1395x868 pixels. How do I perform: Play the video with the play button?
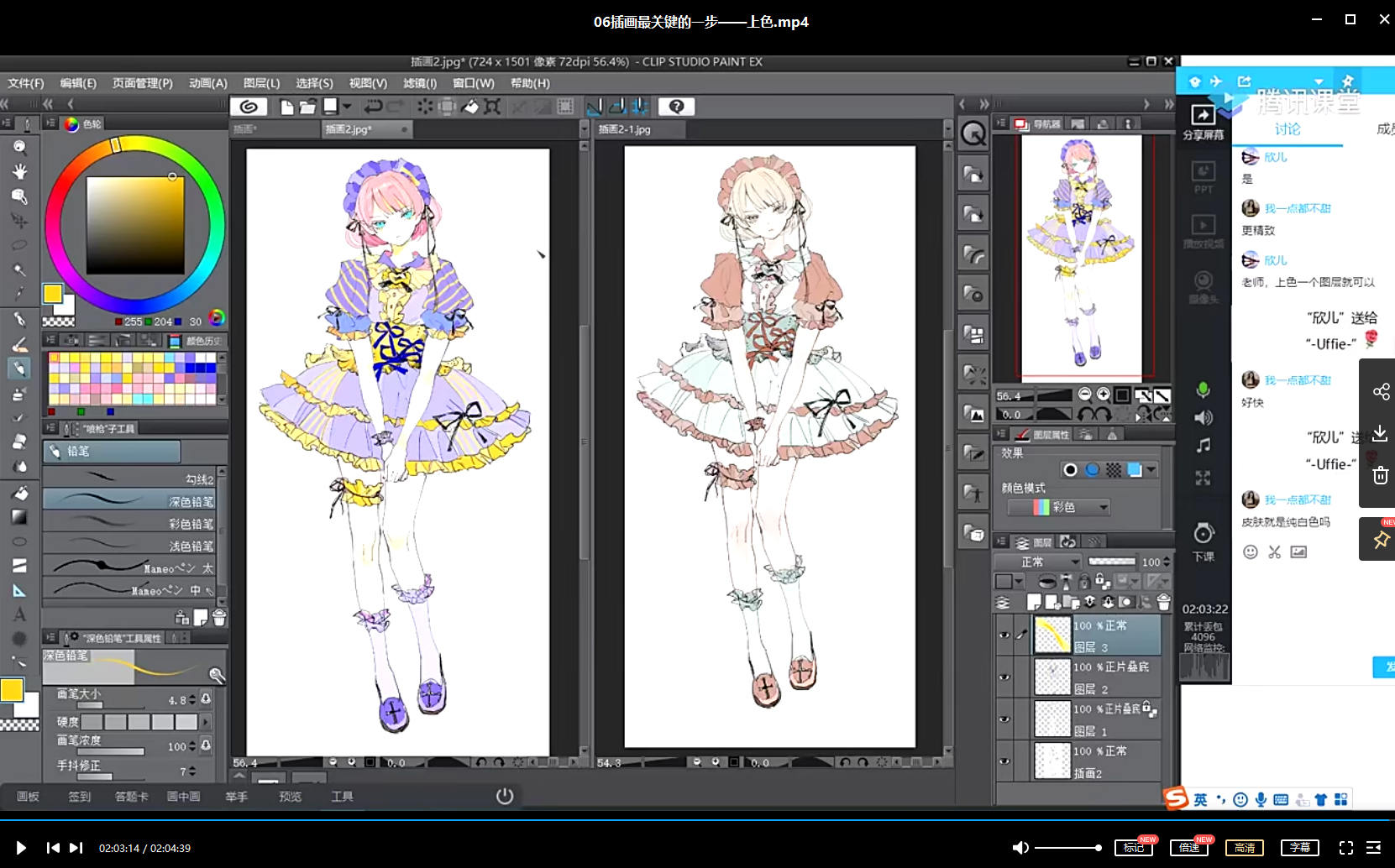click(21, 848)
